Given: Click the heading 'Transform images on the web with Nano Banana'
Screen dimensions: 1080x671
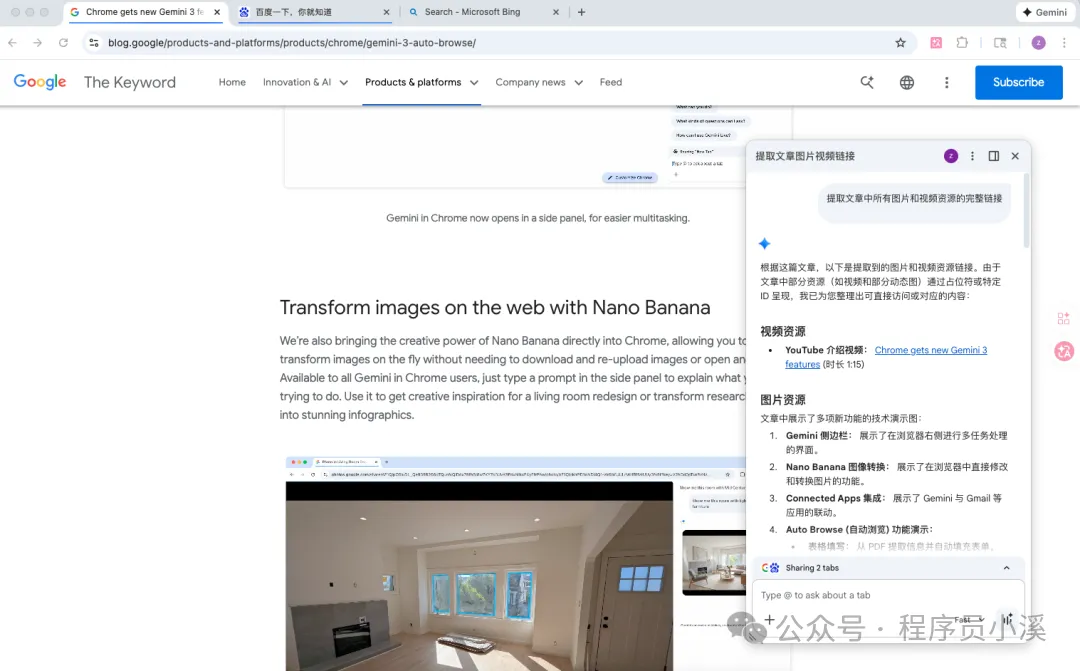Looking at the screenshot, I should (495, 307).
